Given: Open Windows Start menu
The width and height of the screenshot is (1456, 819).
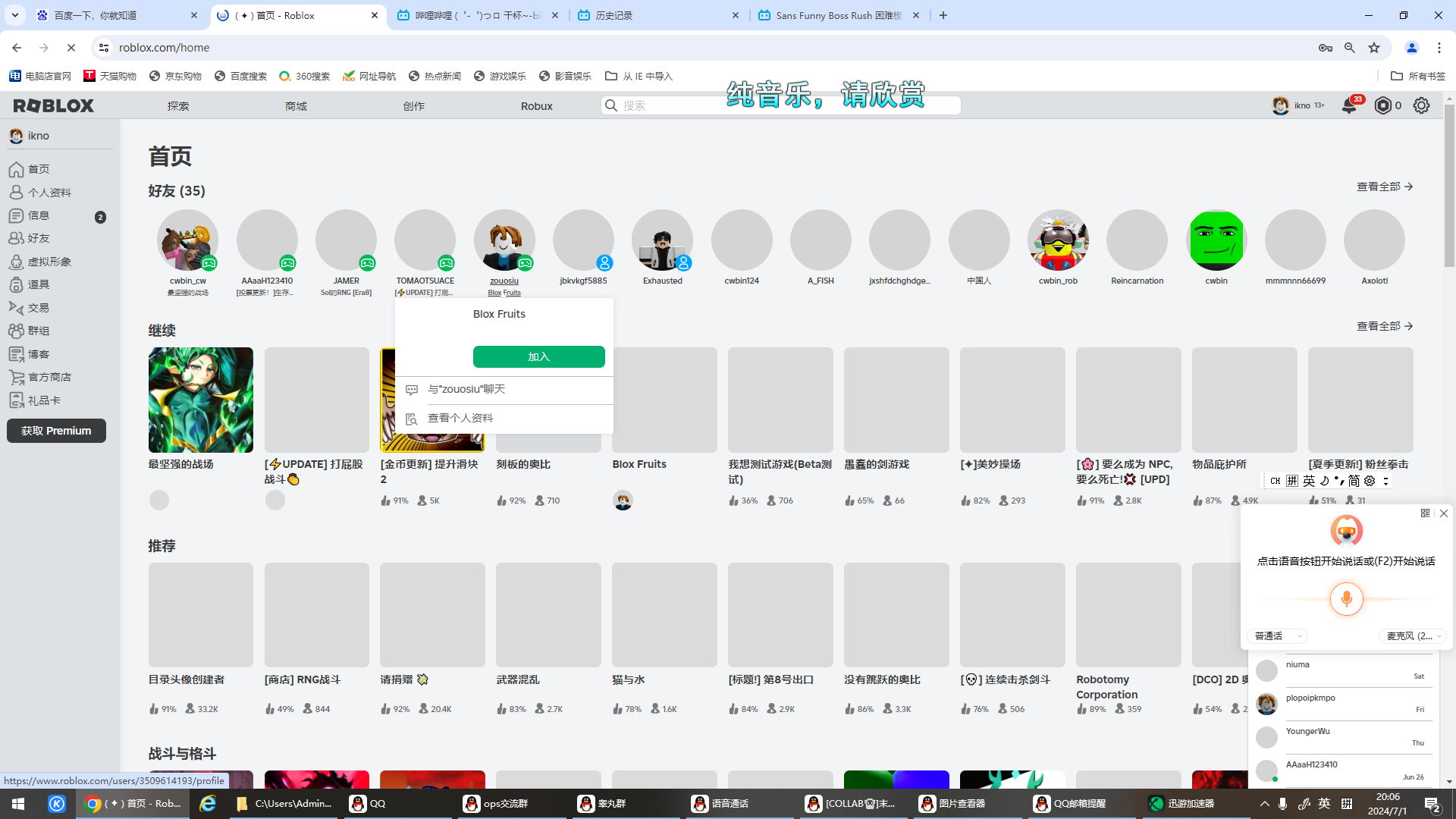Looking at the screenshot, I should click(x=18, y=804).
